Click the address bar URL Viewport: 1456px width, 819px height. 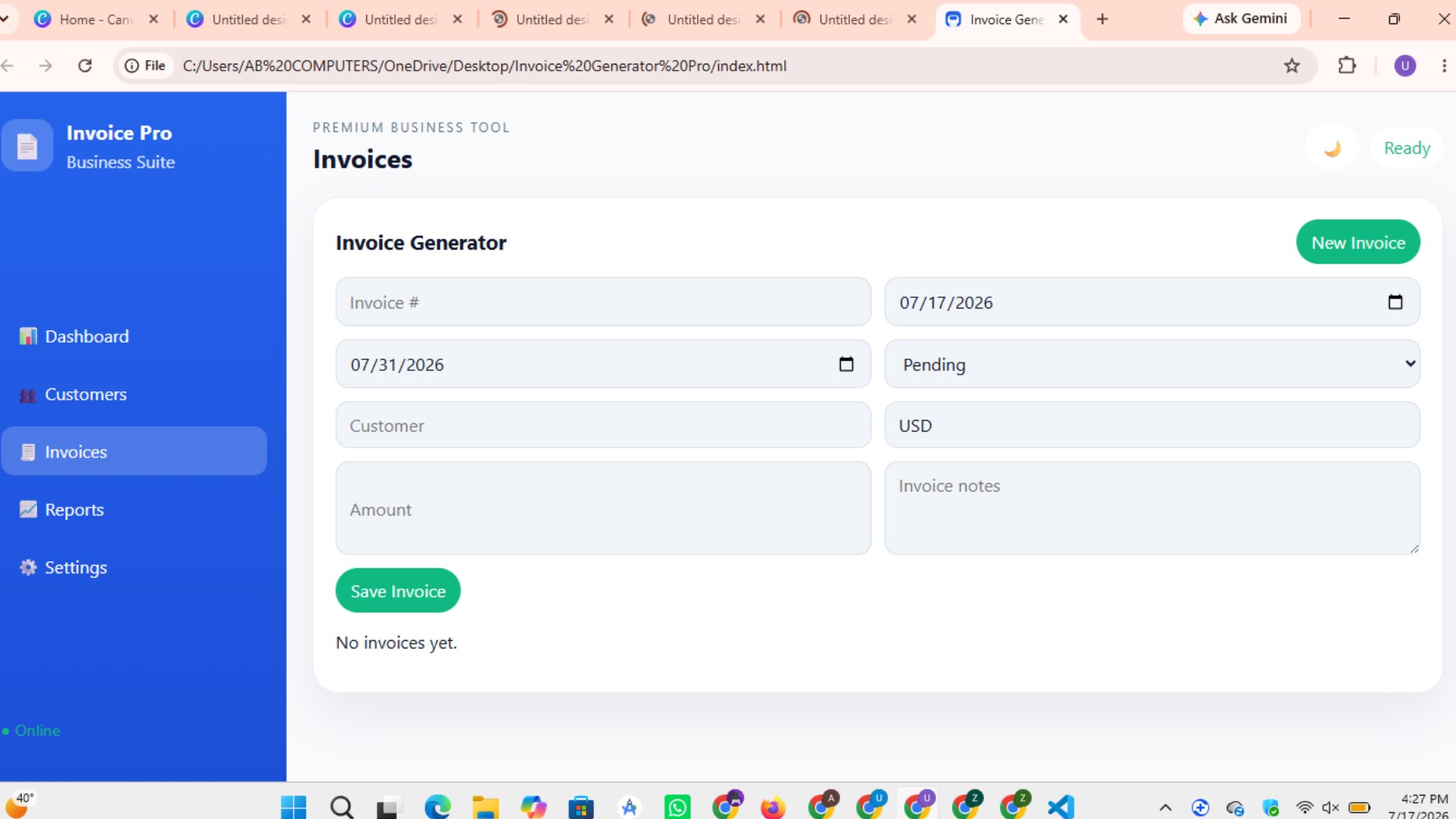(x=485, y=66)
